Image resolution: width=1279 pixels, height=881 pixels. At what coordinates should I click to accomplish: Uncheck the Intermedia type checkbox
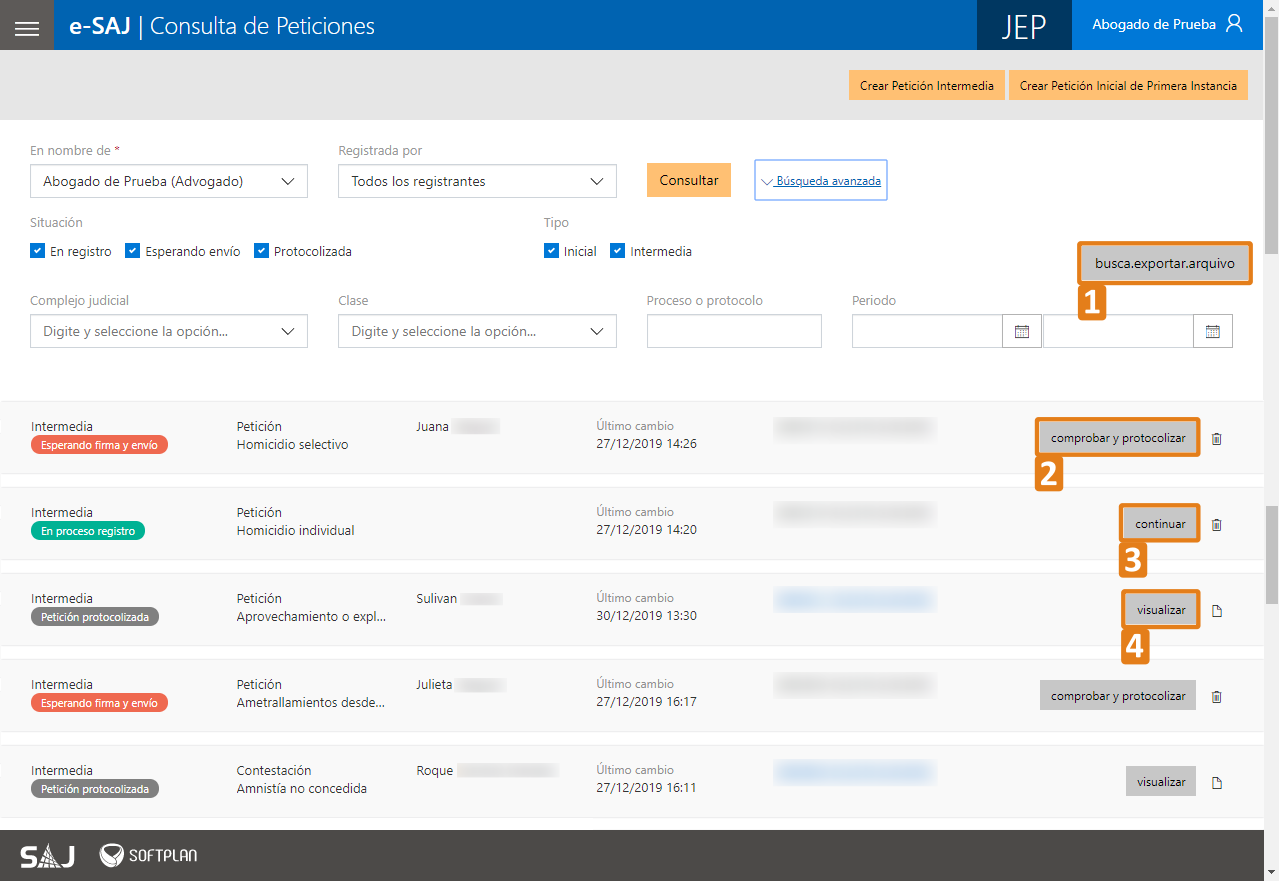pos(617,251)
